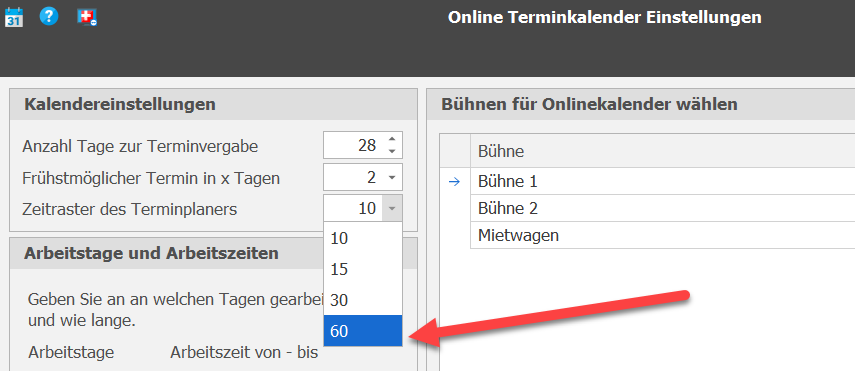Screen dimensions: 855x371
Task: Click the Anzahl Tage zur Terminvergabe label
Action: point(140,146)
